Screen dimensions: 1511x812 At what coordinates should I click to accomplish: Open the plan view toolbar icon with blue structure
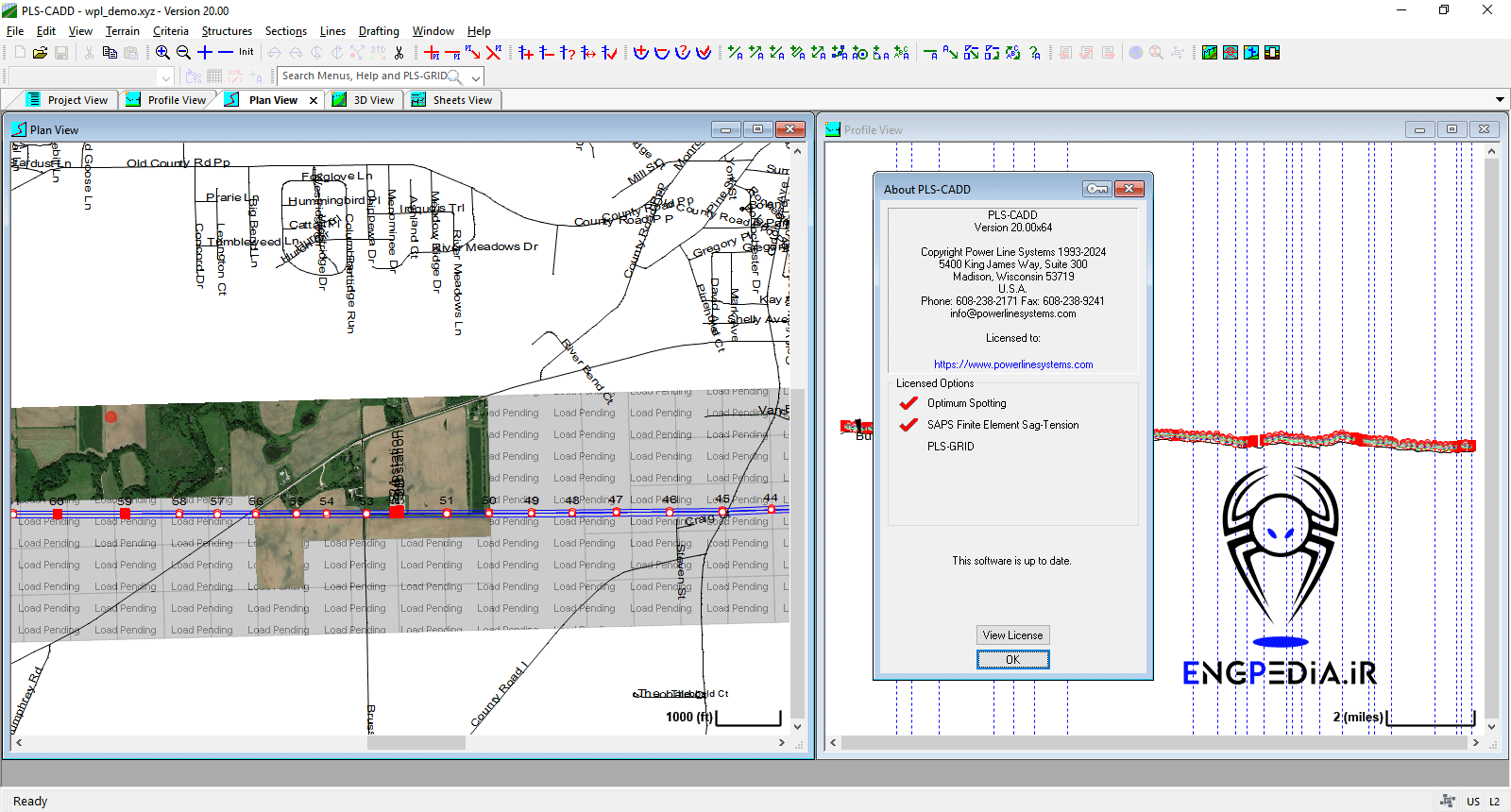pos(1251,53)
